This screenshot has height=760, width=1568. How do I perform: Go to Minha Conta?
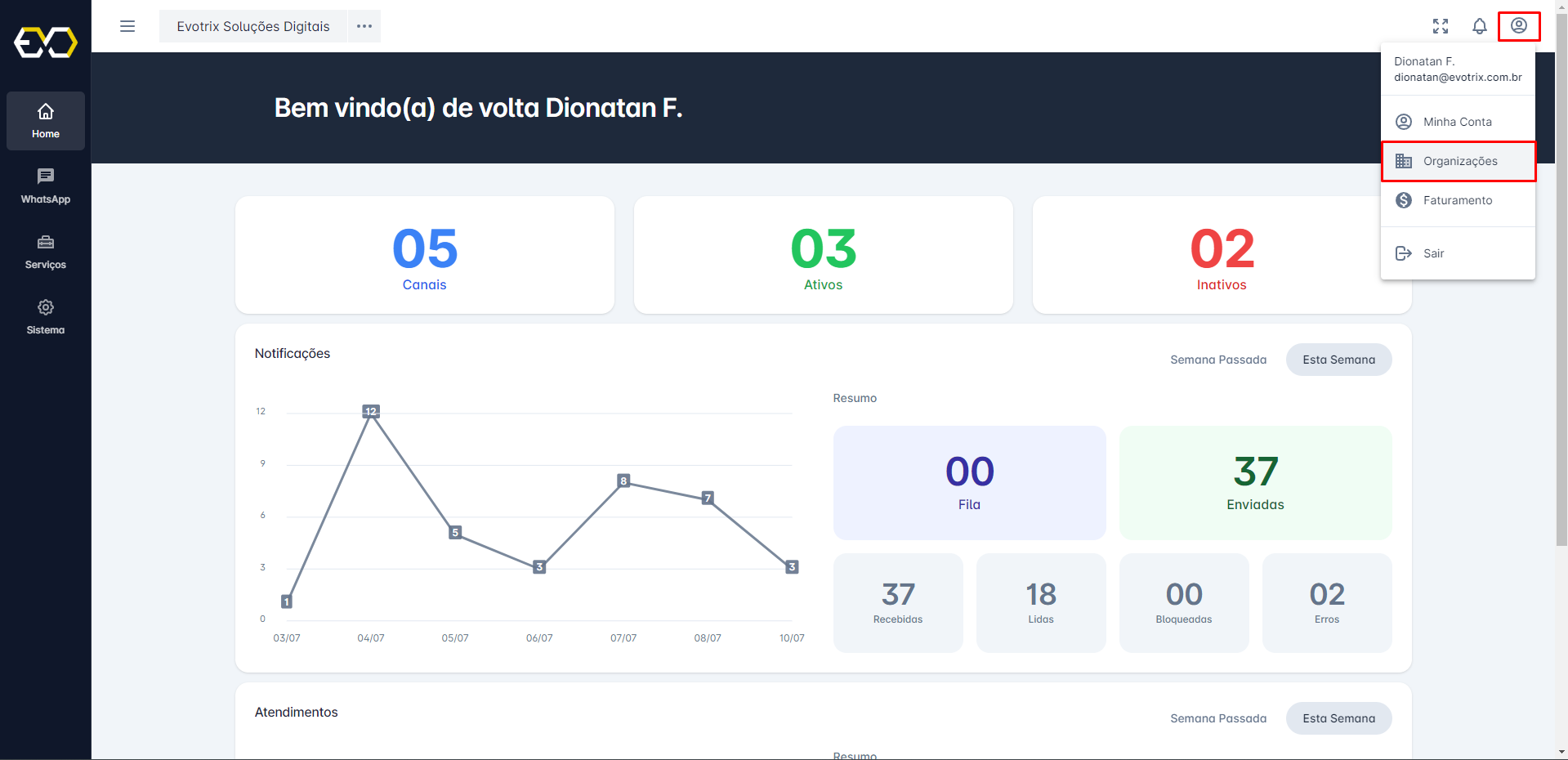(x=1458, y=121)
